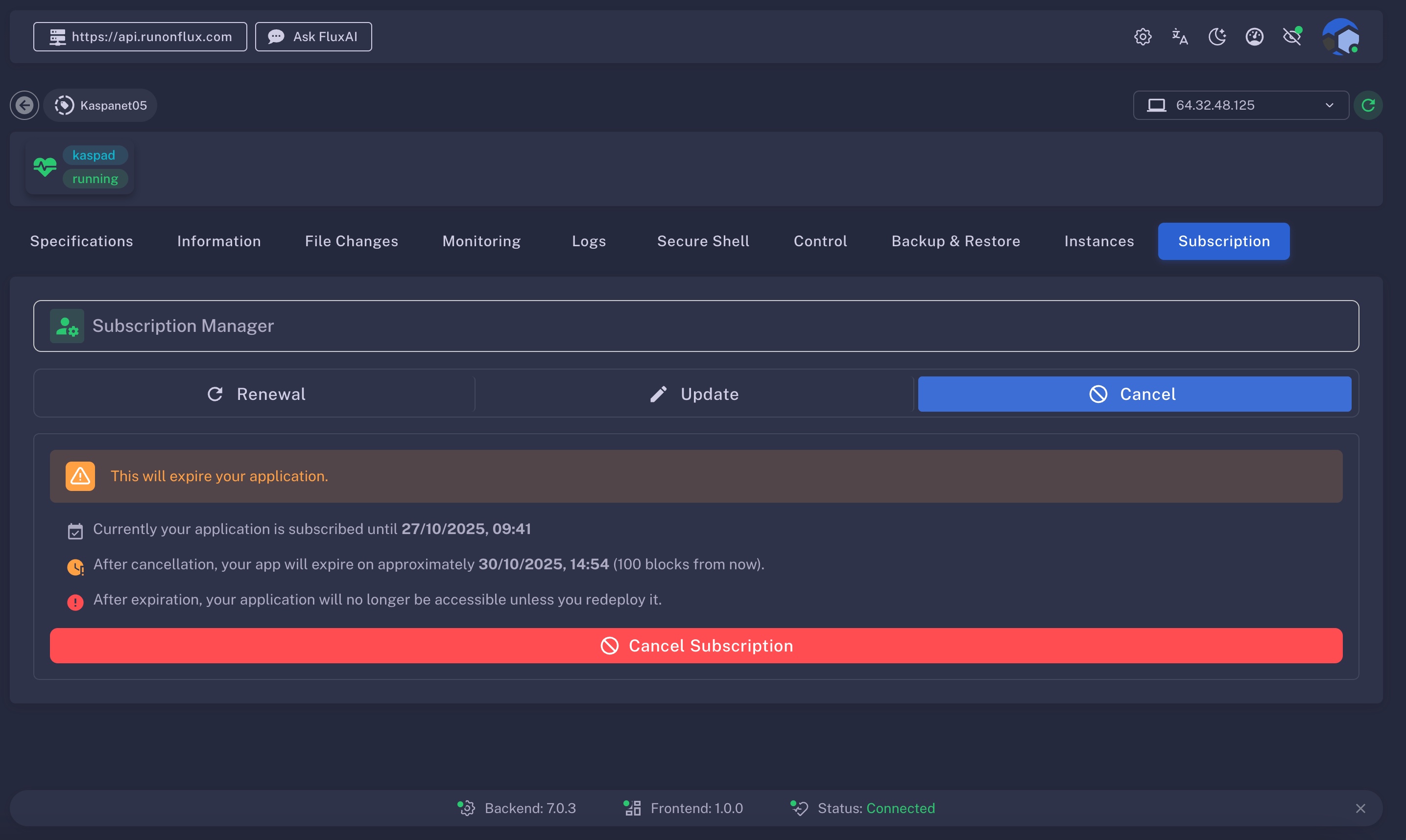1406x840 pixels.
Task: Open the Backup & Restore tab
Action: tap(955, 241)
